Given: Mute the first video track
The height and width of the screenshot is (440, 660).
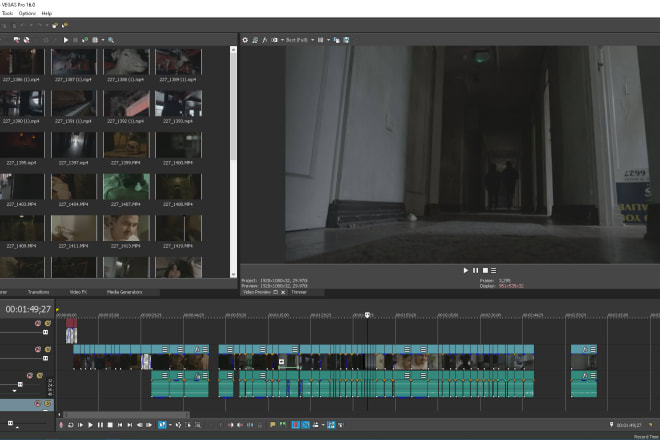Looking at the screenshot, I should [x=38, y=323].
